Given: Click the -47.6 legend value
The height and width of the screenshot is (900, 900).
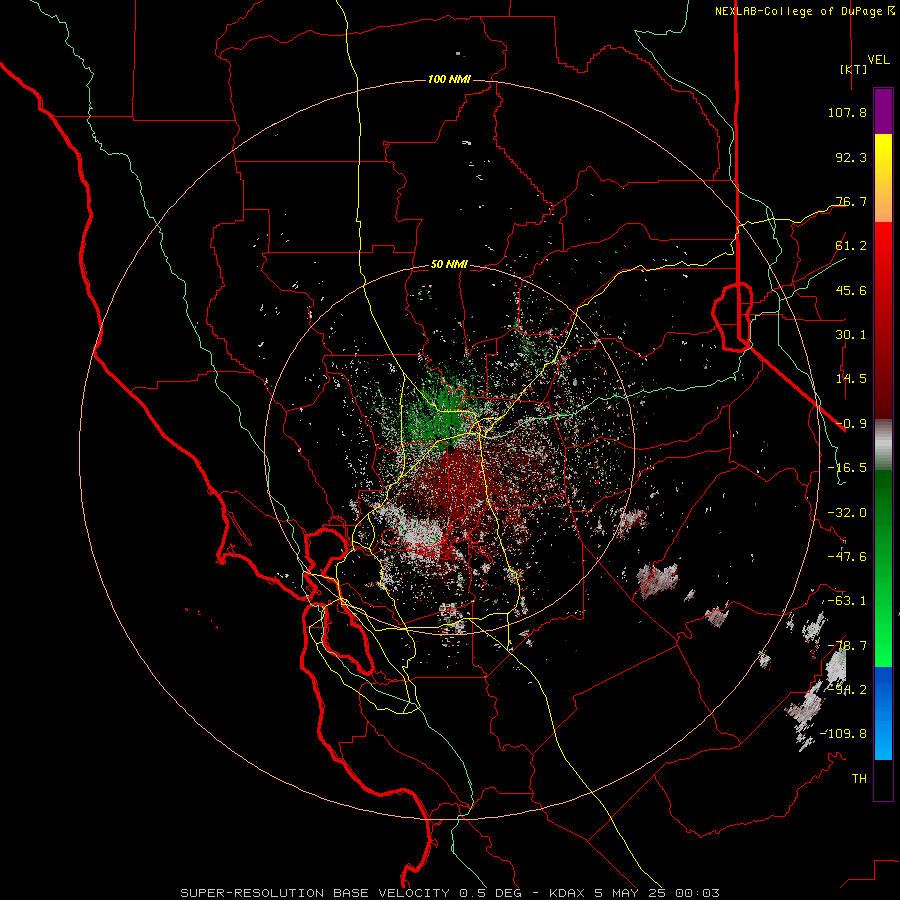Looking at the screenshot, I should 847,557.
